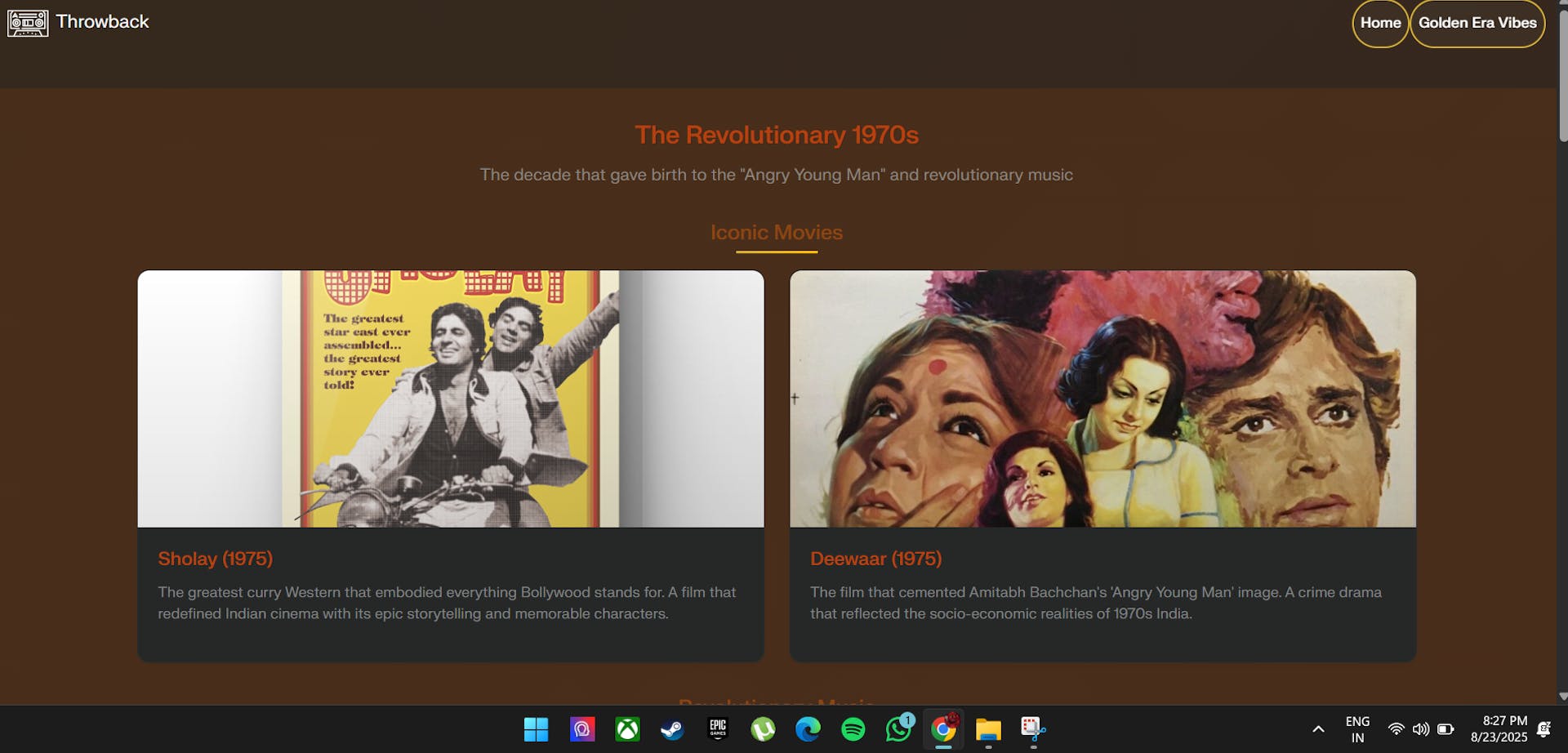Launch Steam from the taskbar
Image resolution: width=1568 pixels, height=753 pixels.
(672, 729)
